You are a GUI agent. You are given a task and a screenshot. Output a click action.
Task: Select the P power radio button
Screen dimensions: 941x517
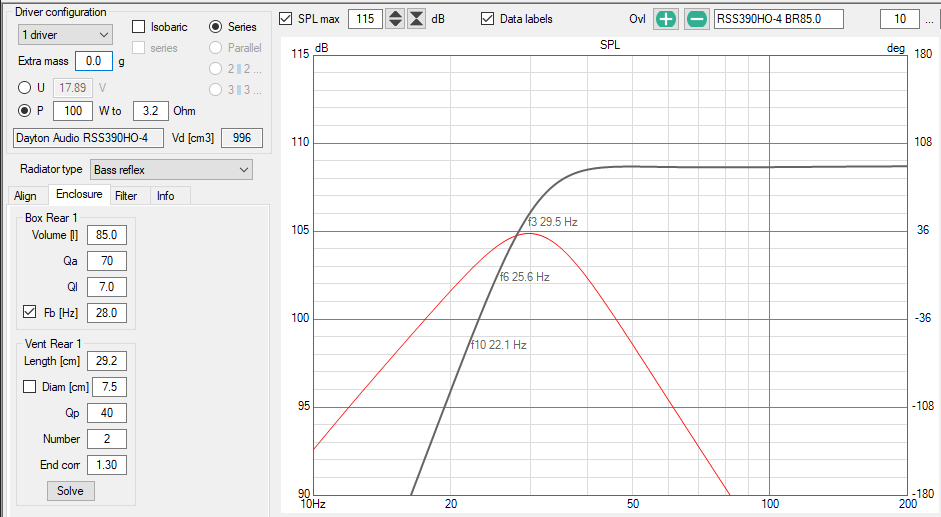click(x=25, y=110)
